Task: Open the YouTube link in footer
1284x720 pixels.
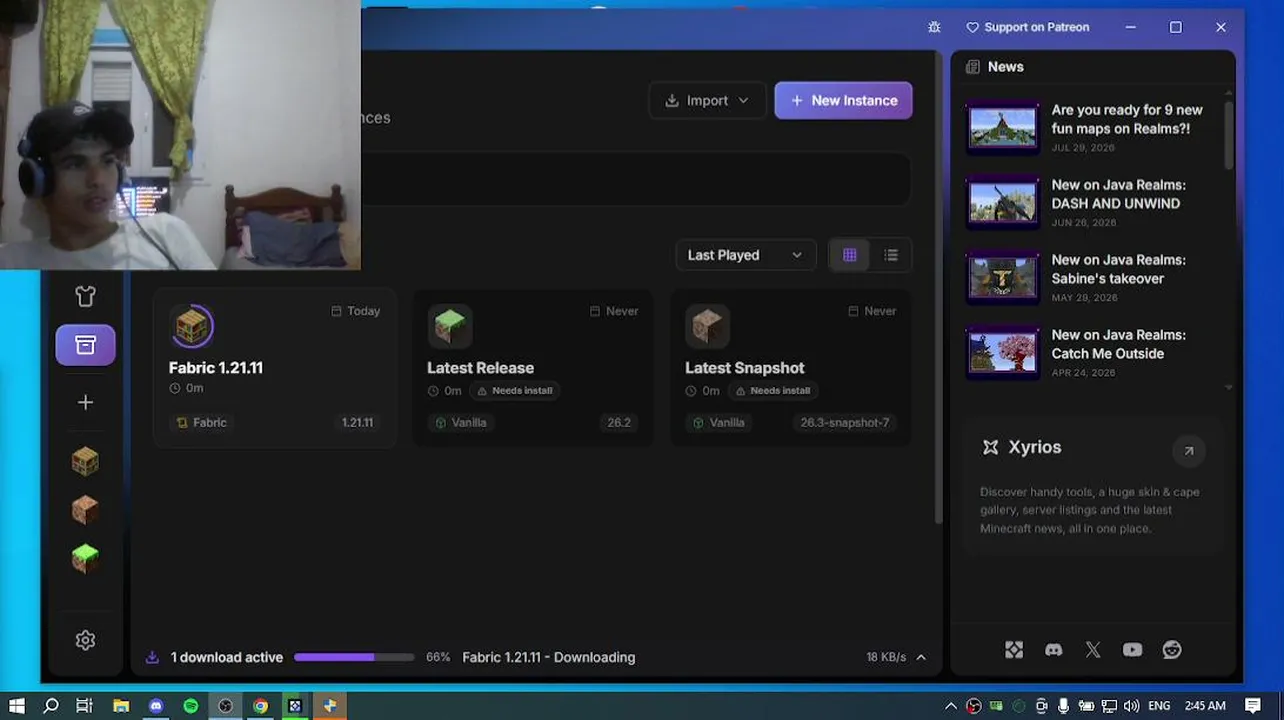Action: (x=1132, y=650)
